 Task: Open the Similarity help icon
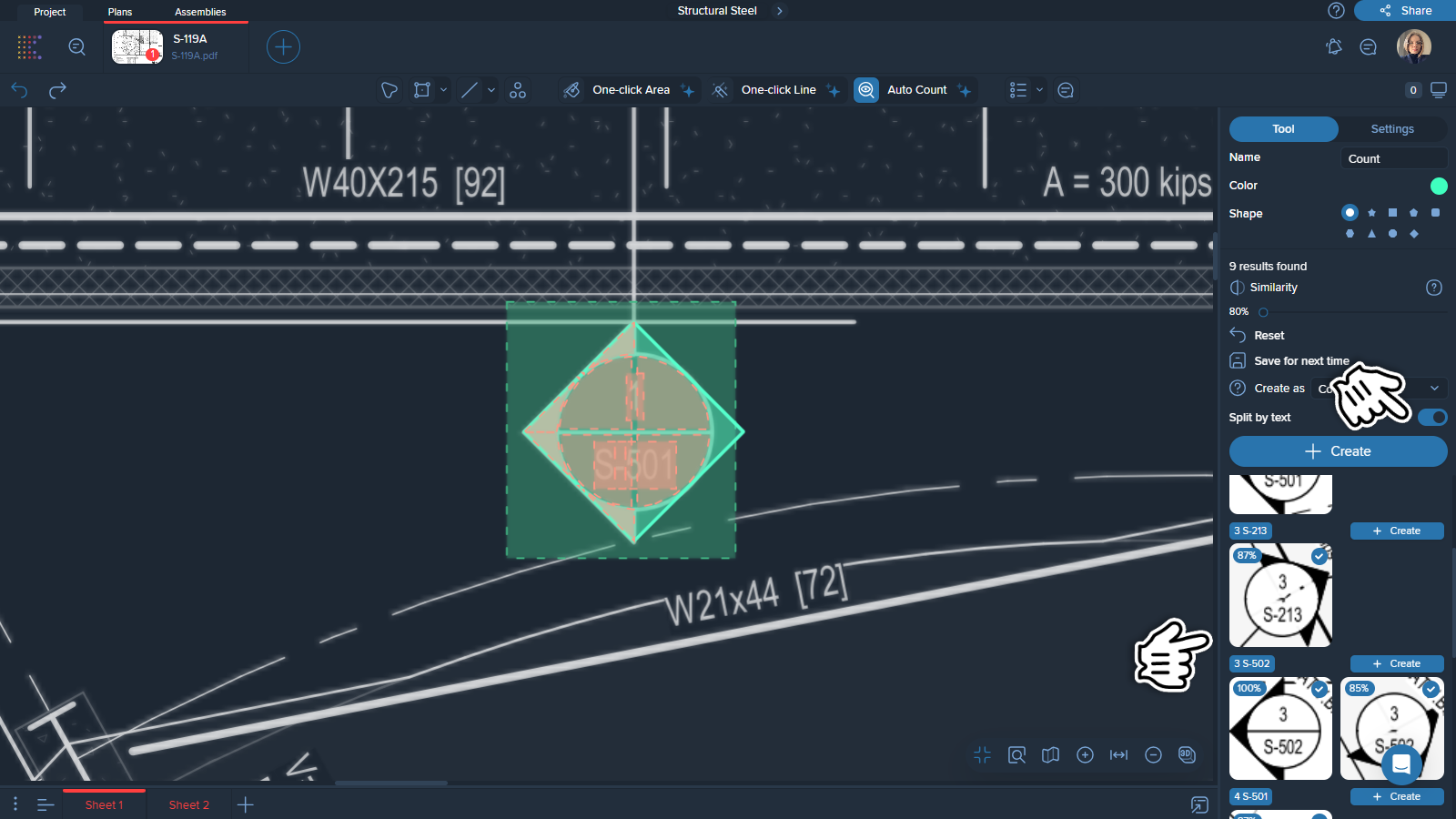(1434, 288)
